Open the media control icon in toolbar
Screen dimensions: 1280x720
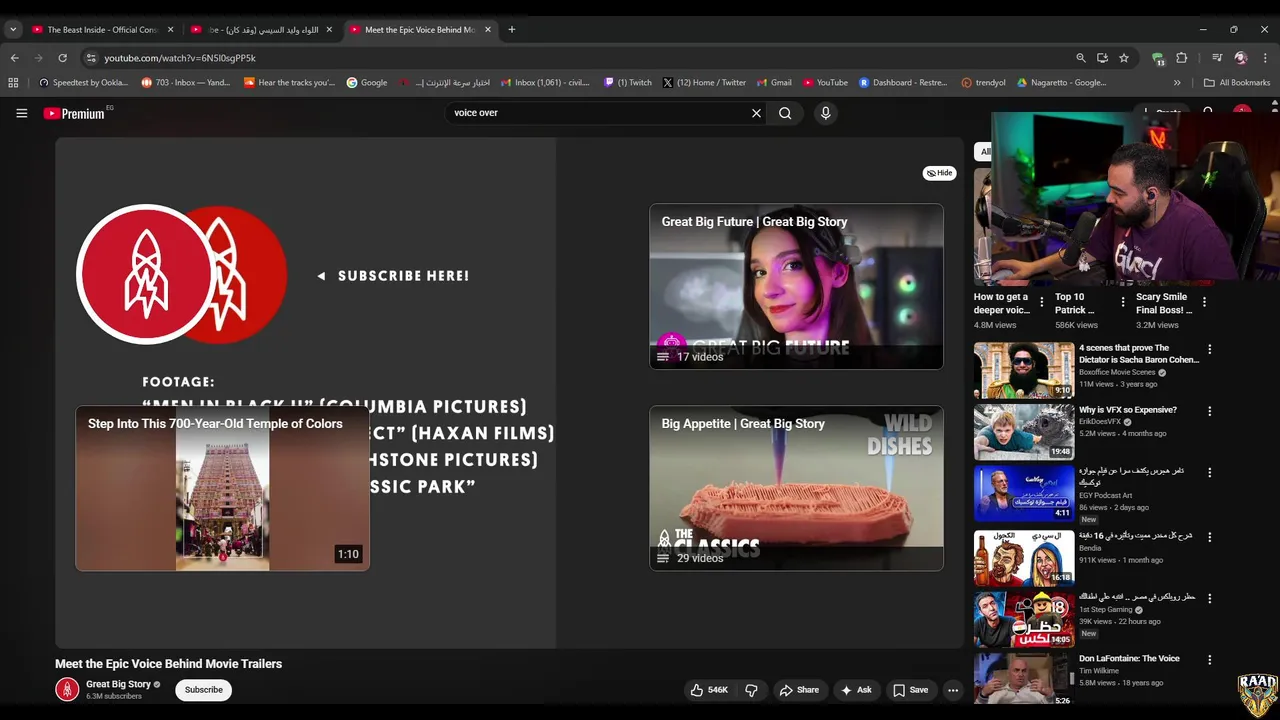coord(1217,58)
